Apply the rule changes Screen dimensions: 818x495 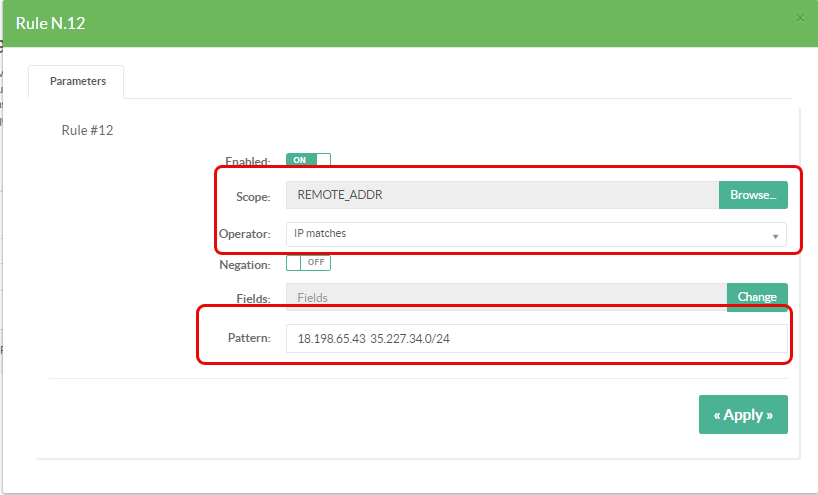tap(742, 415)
